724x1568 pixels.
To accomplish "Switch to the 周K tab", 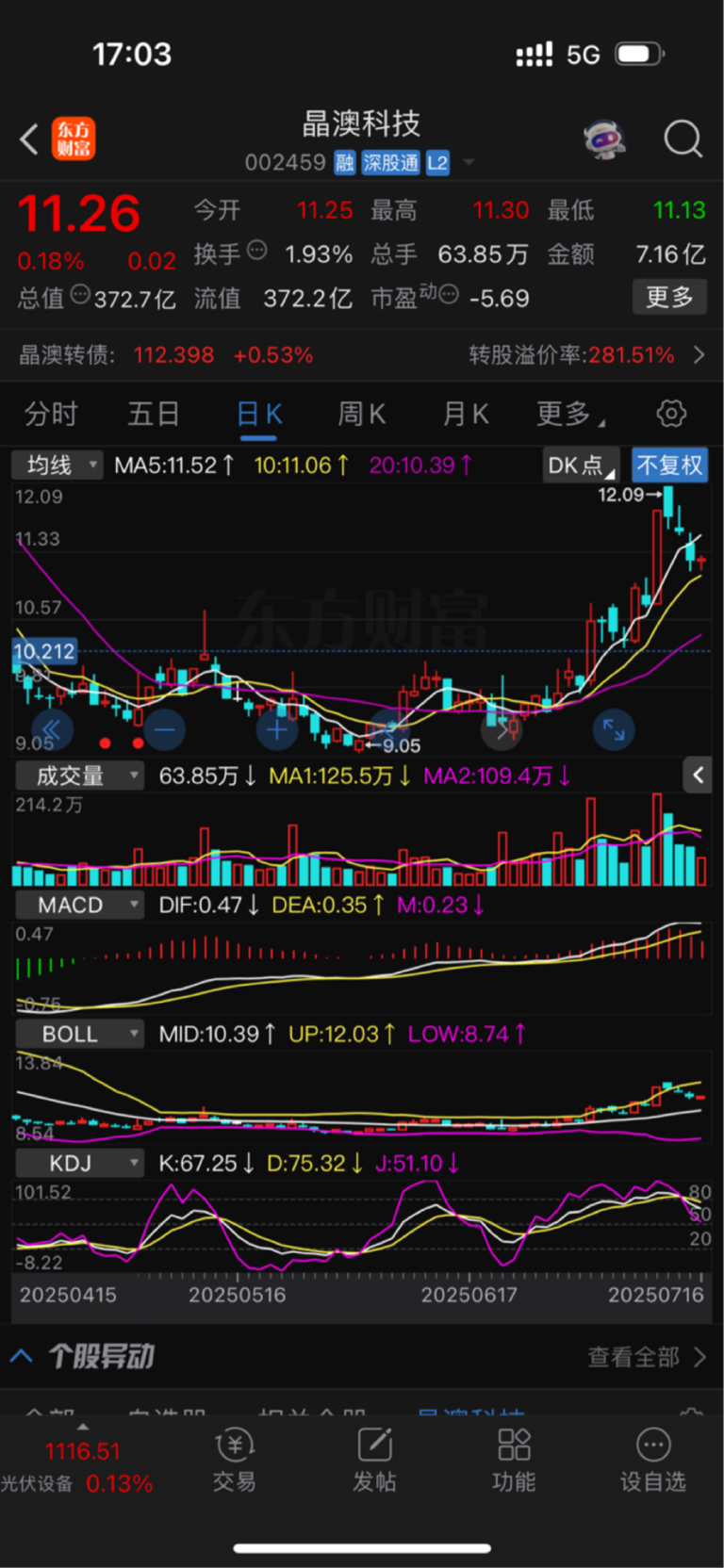I will pos(361,414).
